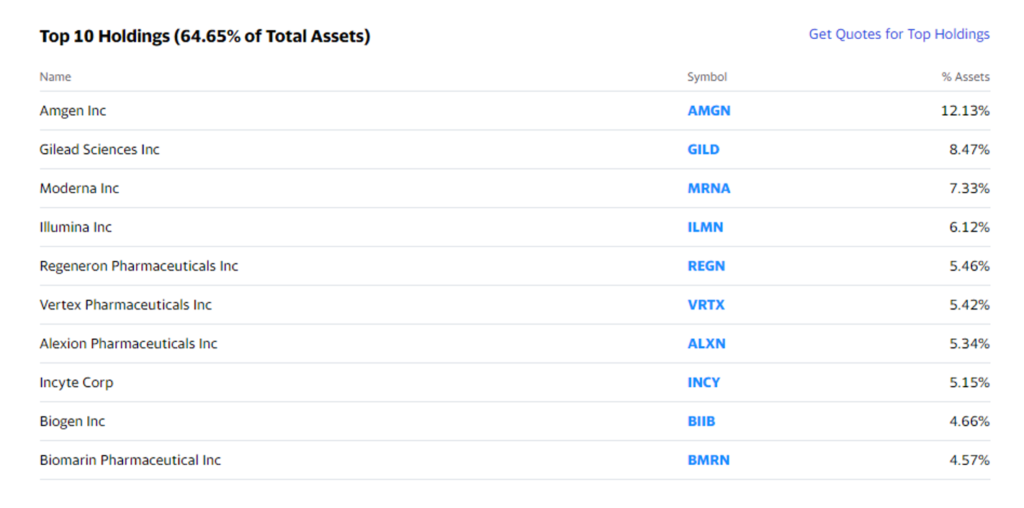This screenshot has width=1024, height=508.
Task: Select the INCY symbol link
Action: click(x=703, y=383)
